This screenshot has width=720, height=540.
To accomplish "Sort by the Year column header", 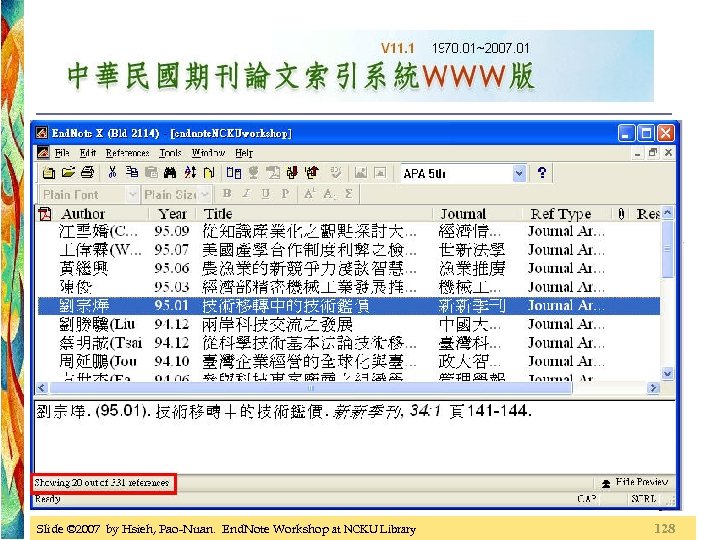I will click(173, 214).
